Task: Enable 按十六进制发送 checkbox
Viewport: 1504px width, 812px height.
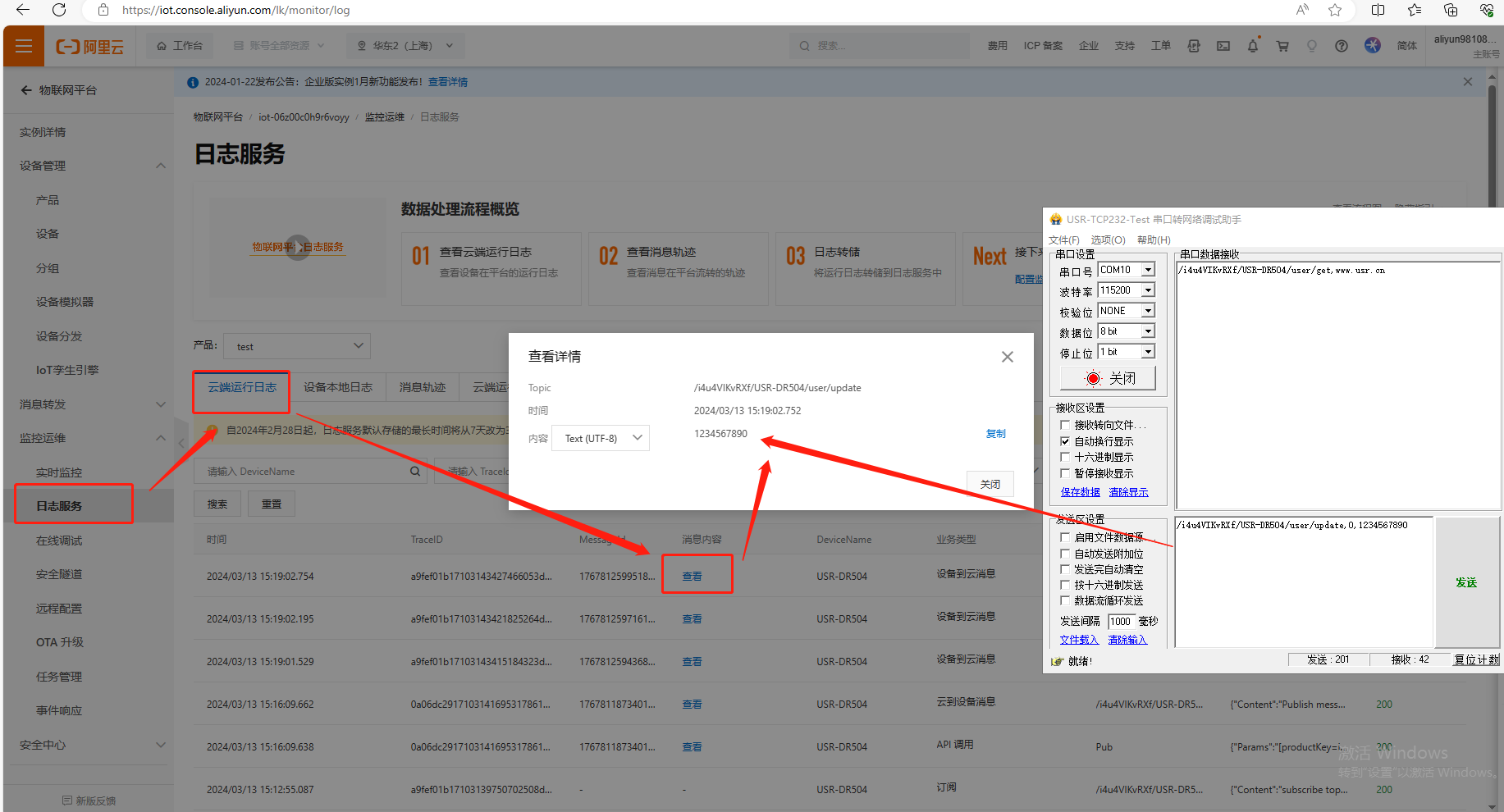Action: pos(1065,585)
